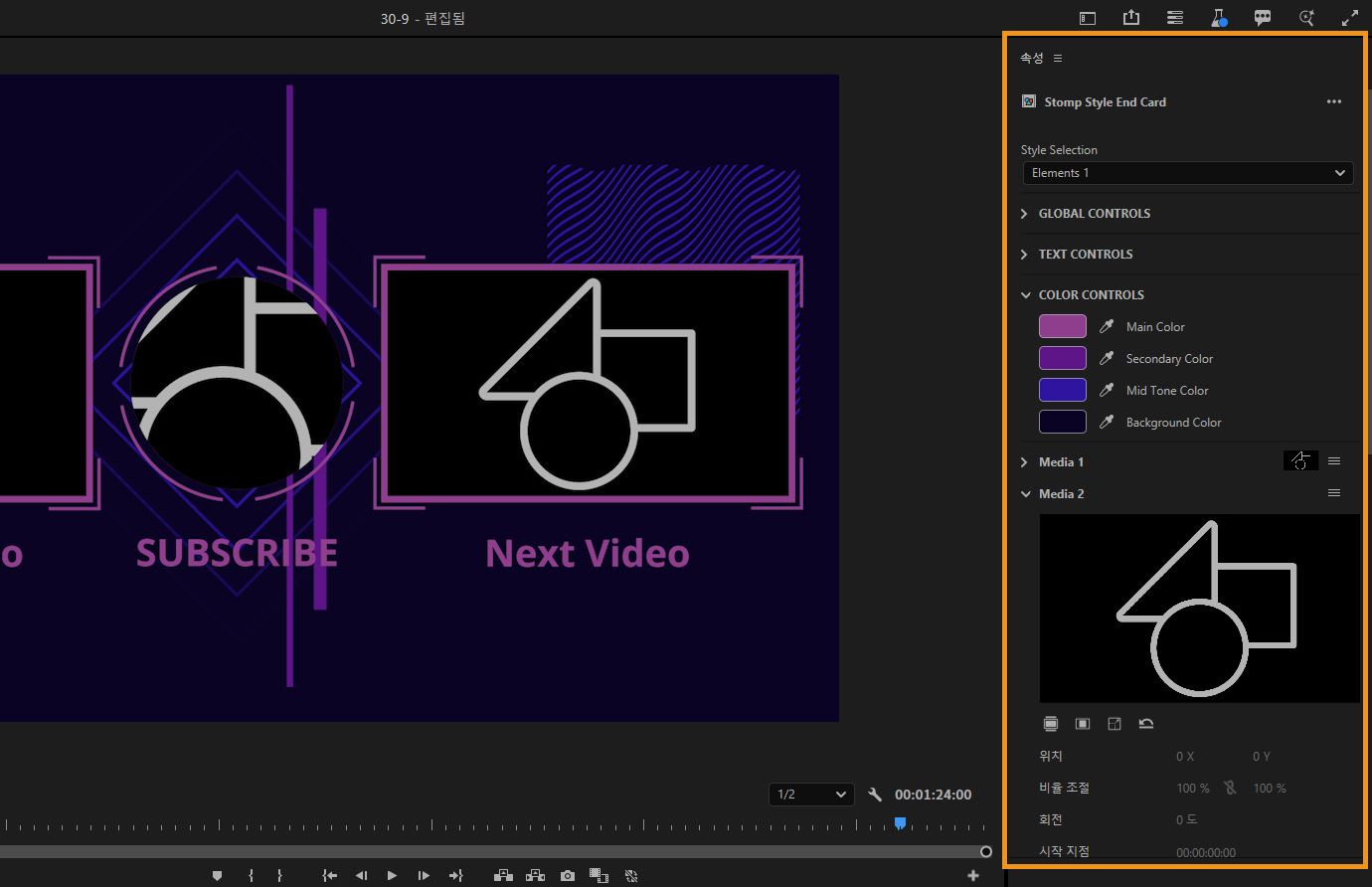Open the 속성 panel hamburger menu
The width and height of the screenshot is (1372, 887).
pyautogui.click(x=1058, y=59)
